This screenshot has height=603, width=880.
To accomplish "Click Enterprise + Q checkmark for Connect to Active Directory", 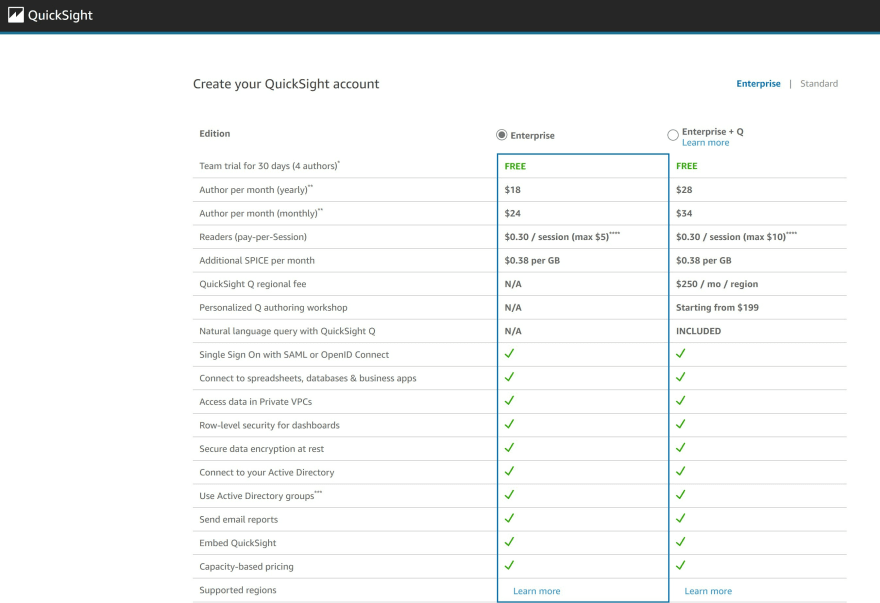I will coord(680,472).
